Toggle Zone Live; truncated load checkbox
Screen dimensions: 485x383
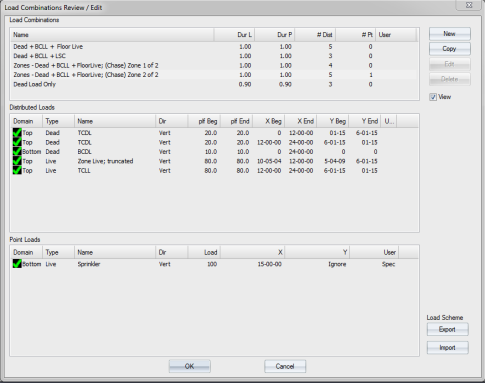point(17,161)
